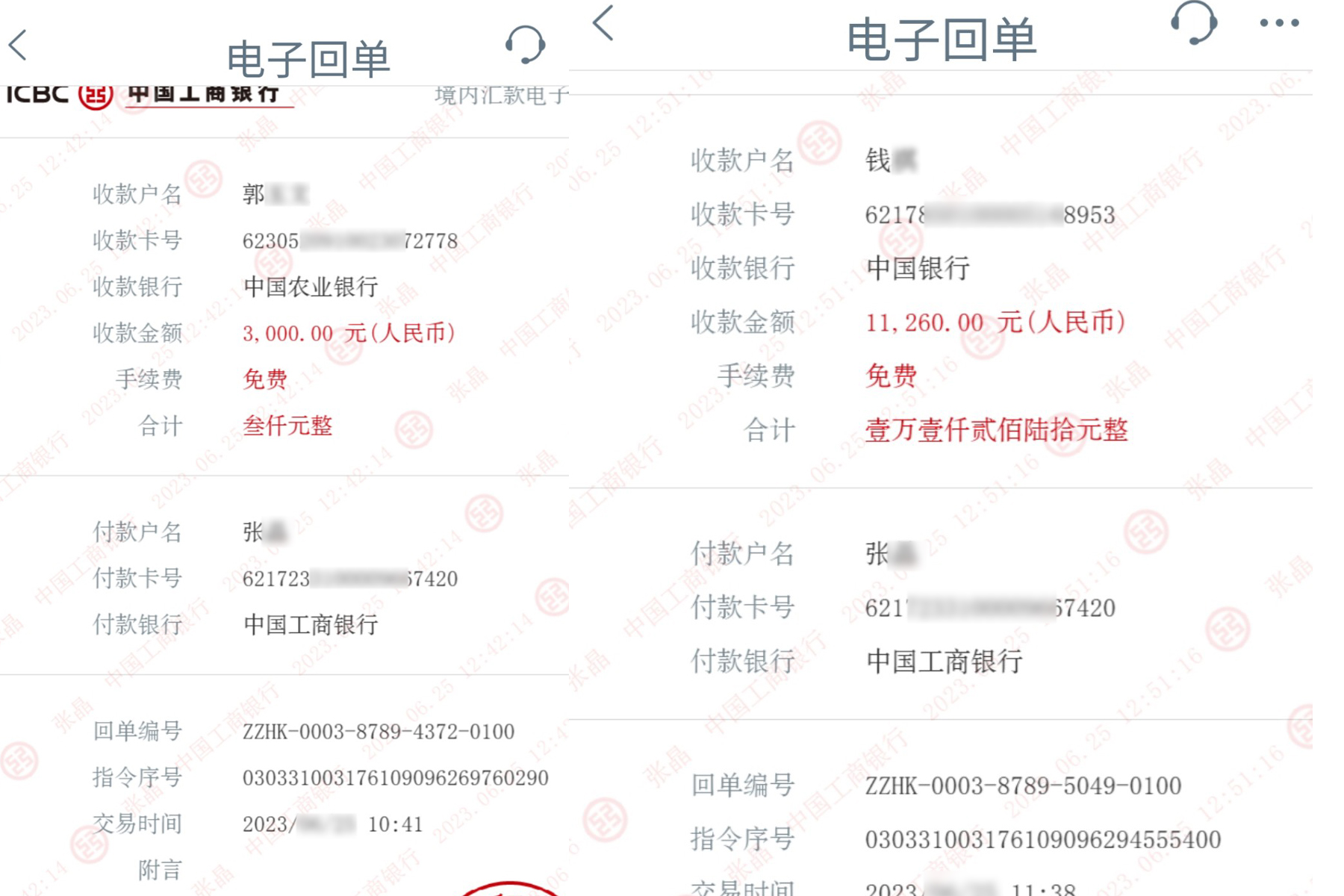Click the payee card number ending 8953
This screenshot has height=896, width=1344.
(990, 215)
